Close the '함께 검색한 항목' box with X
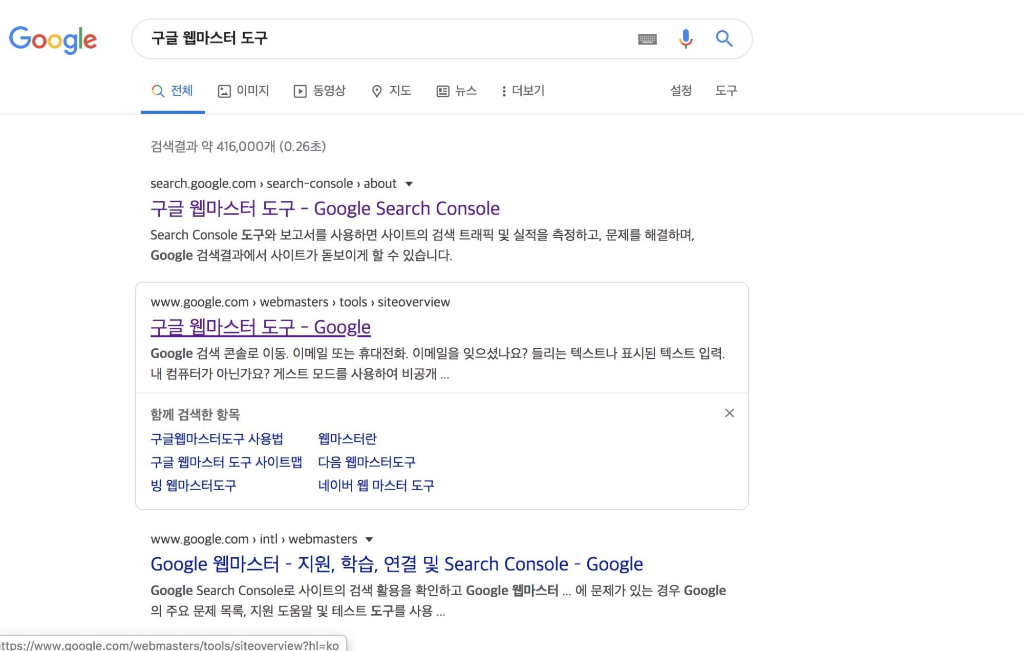This screenshot has width=1024, height=651. click(x=729, y=413)
